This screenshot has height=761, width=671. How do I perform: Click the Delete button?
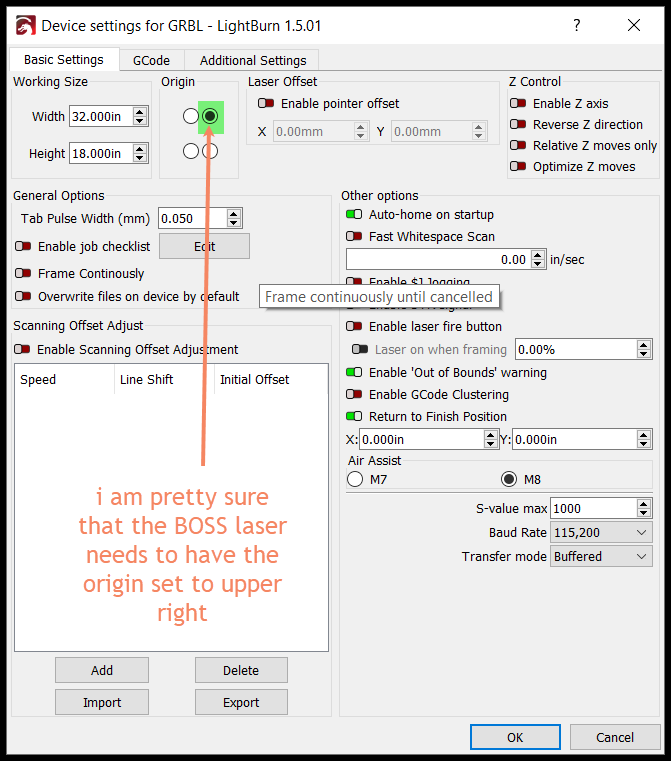pyautogui.click(x=241, y=670)
